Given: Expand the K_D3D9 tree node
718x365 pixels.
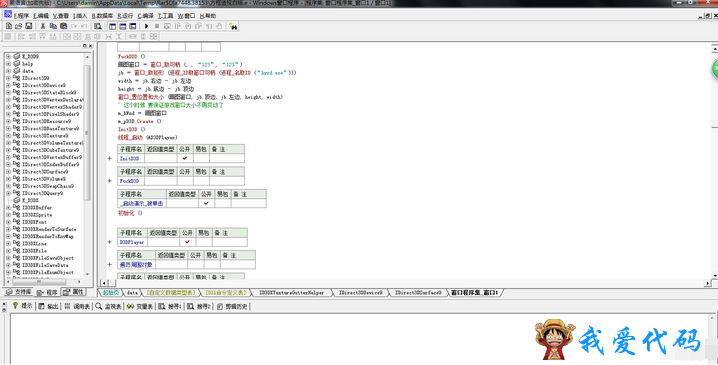Looking at the screenshot, I should (8, 56).
